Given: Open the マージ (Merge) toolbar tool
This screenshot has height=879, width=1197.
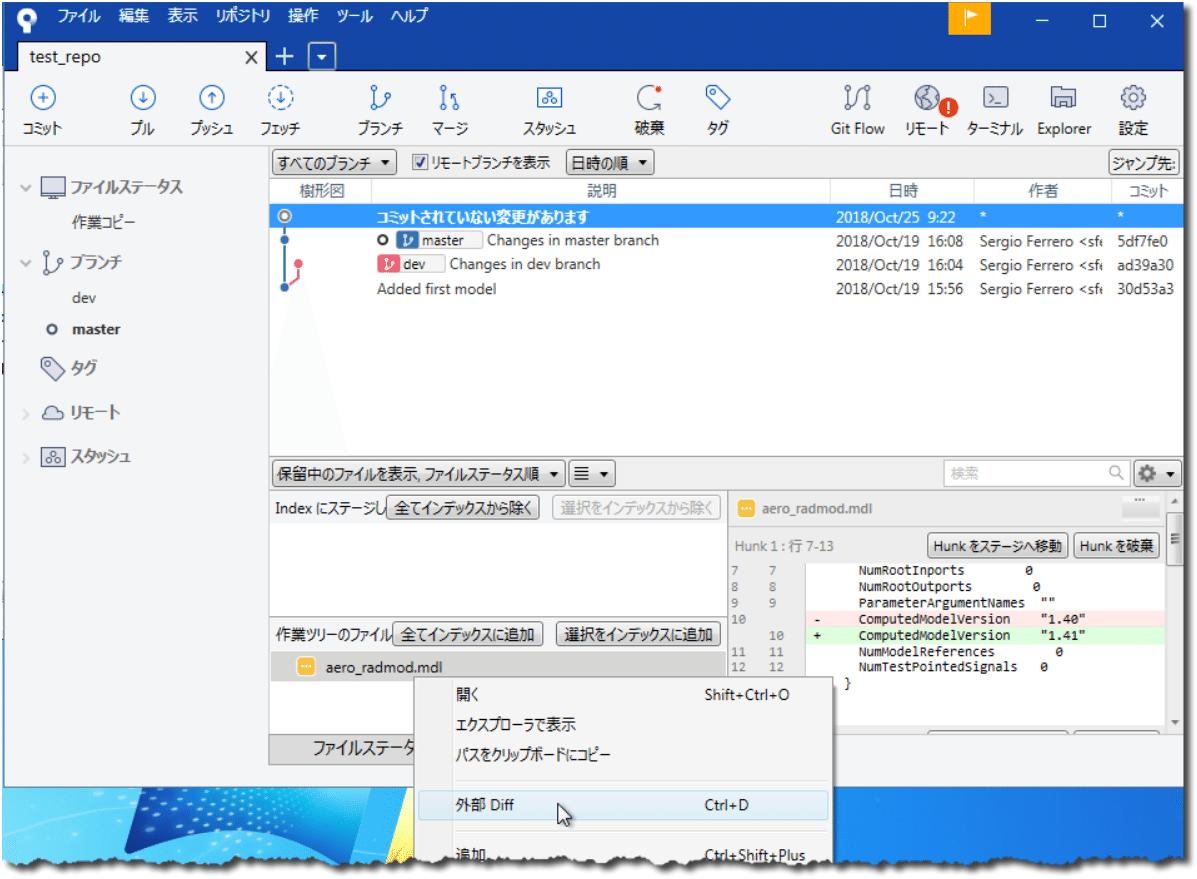Looking at the screenshot, I should (450, 110).
